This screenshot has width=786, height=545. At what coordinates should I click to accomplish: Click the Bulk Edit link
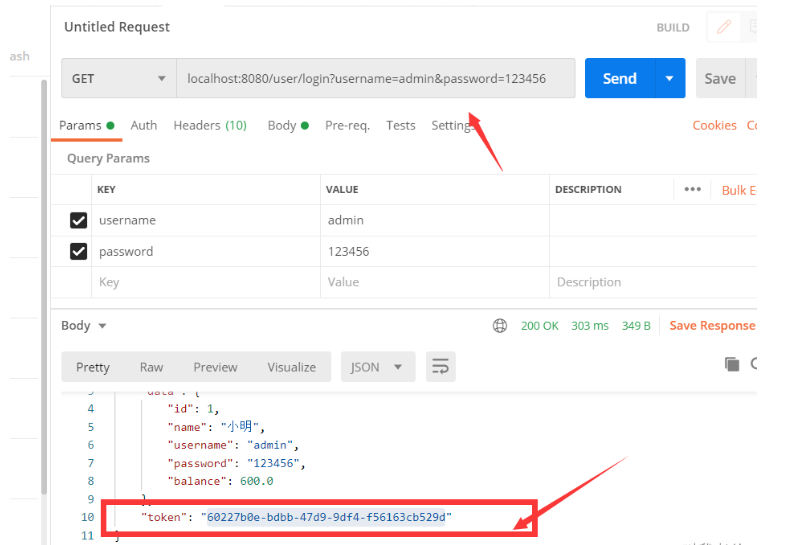coord(738,190)
